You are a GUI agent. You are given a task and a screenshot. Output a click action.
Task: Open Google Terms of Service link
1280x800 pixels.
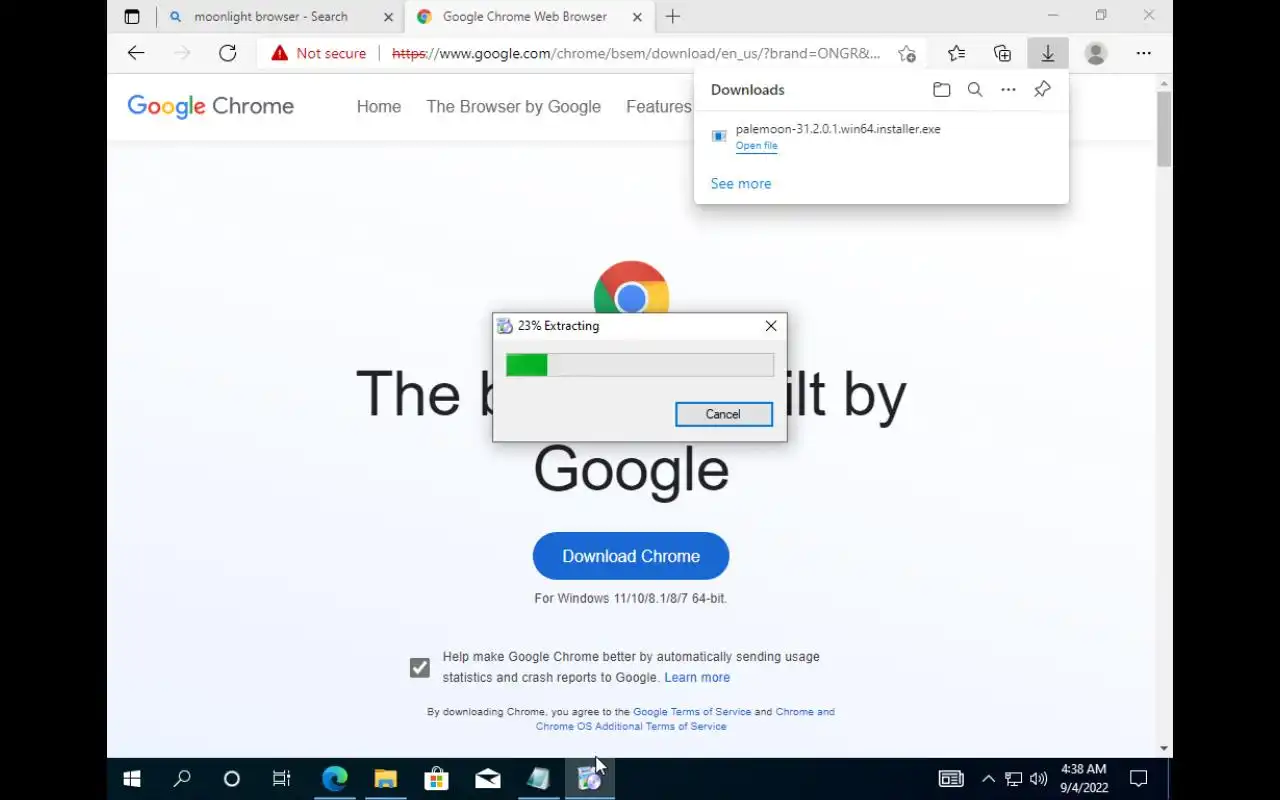(x=692, y=712)
